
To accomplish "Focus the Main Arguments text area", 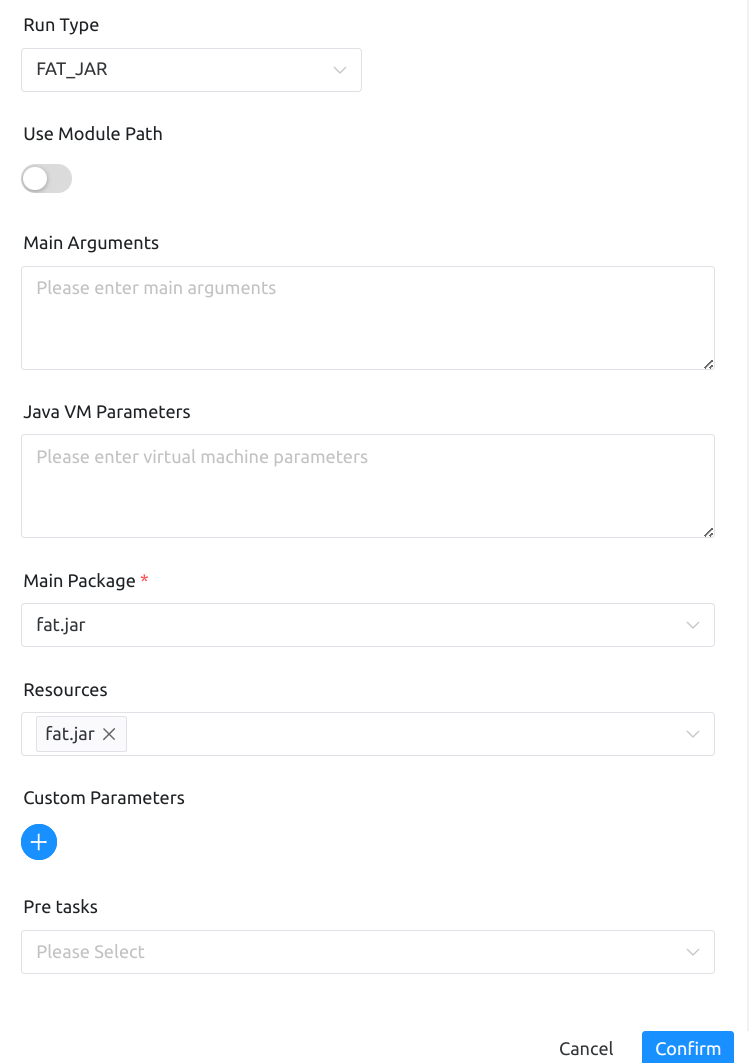I will [x=367, y=318].
